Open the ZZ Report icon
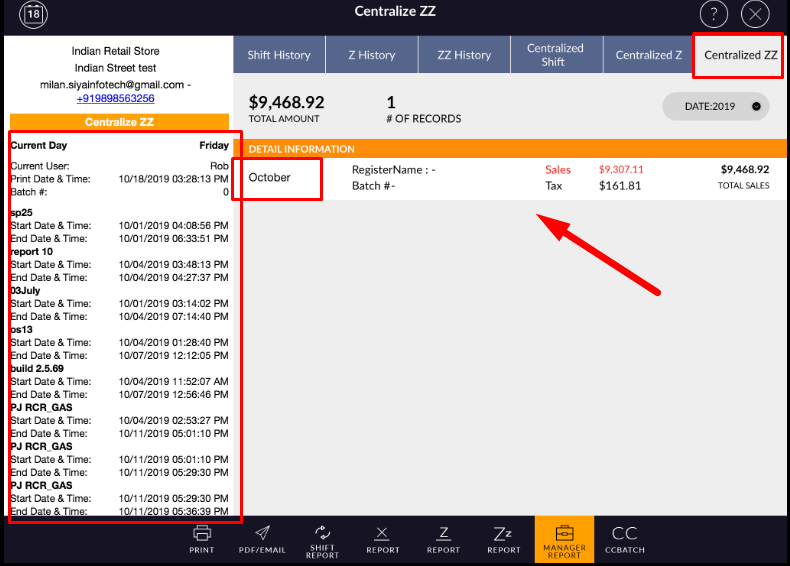The height and width of the screenshot is (566, 790). coord(503,539)
